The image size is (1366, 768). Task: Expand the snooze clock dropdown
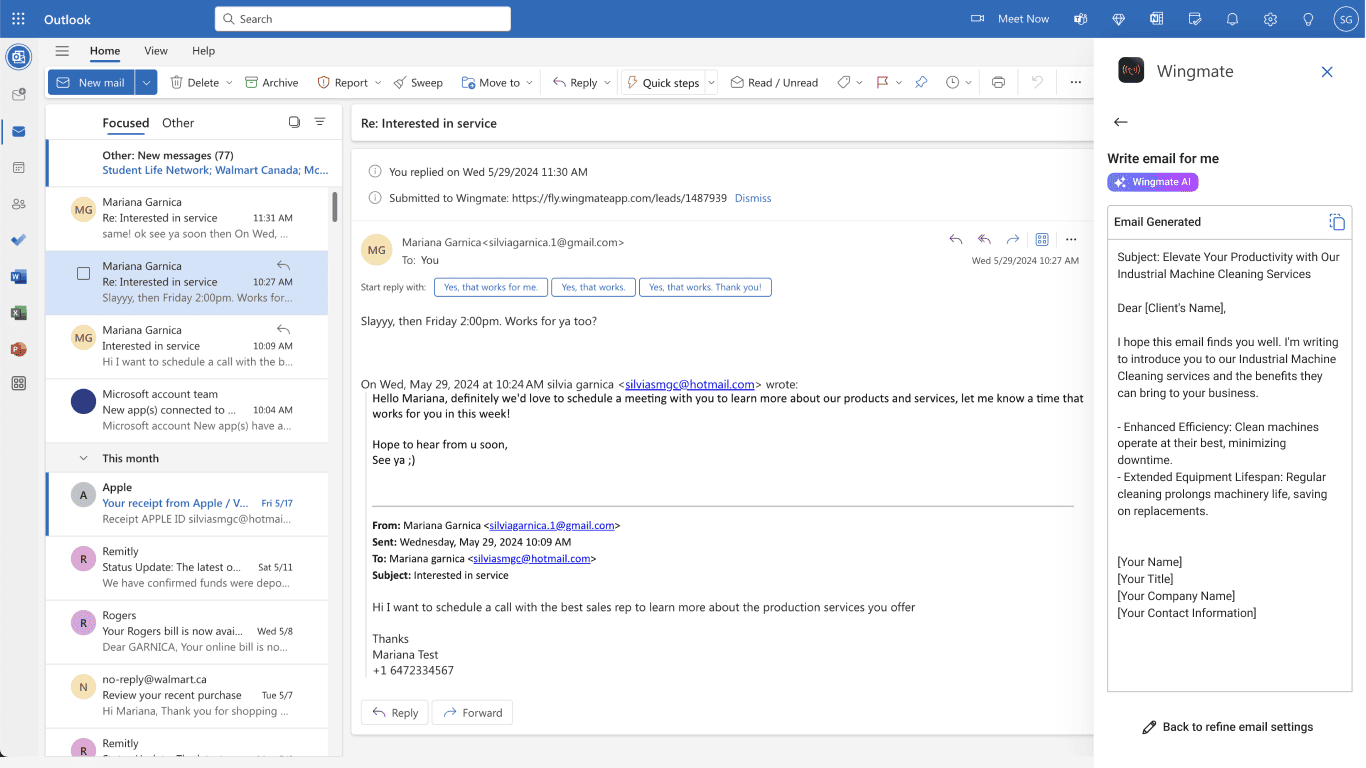(x=968, y=83)
